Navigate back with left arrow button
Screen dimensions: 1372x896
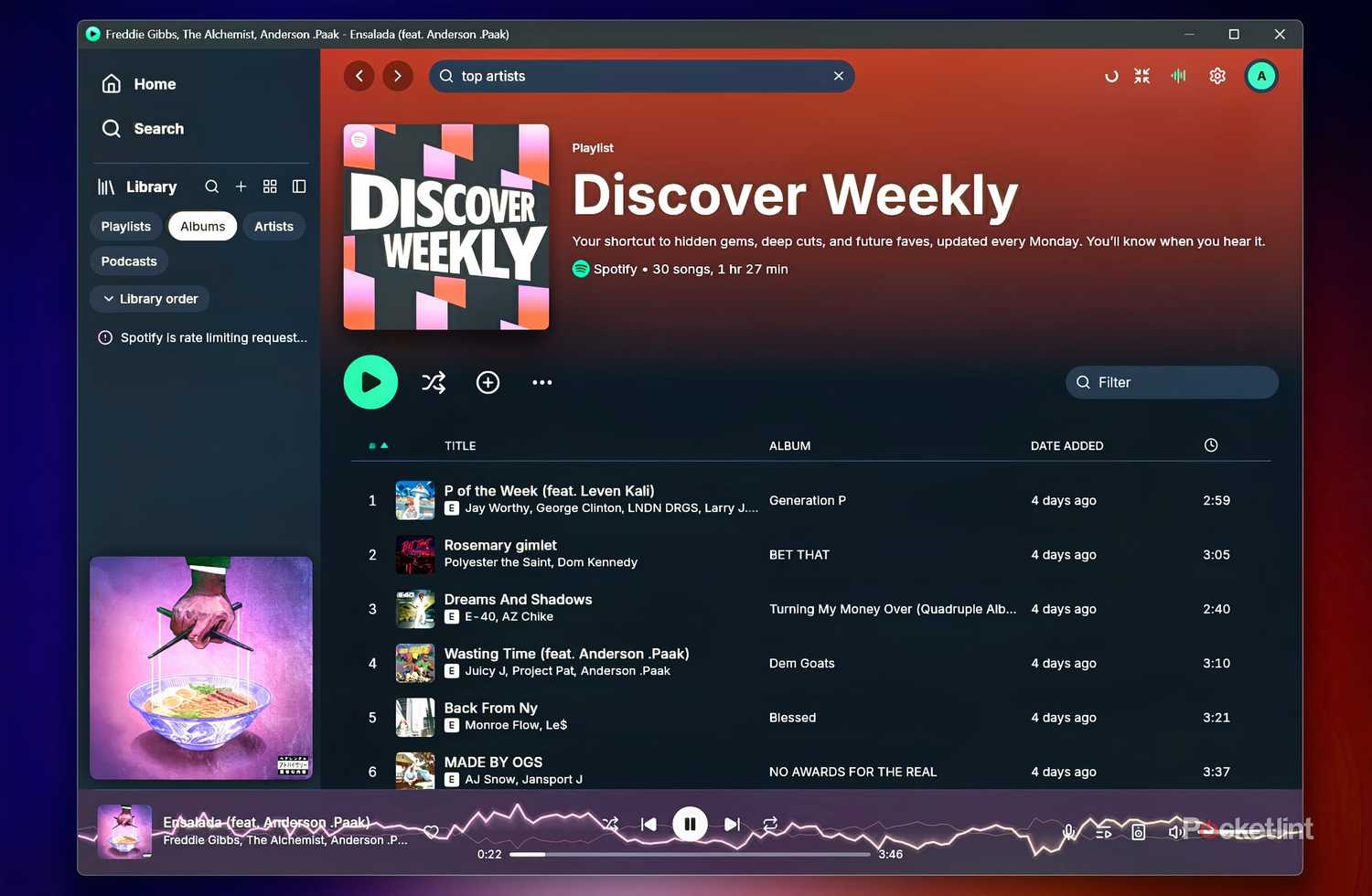[x=359, y=76]
